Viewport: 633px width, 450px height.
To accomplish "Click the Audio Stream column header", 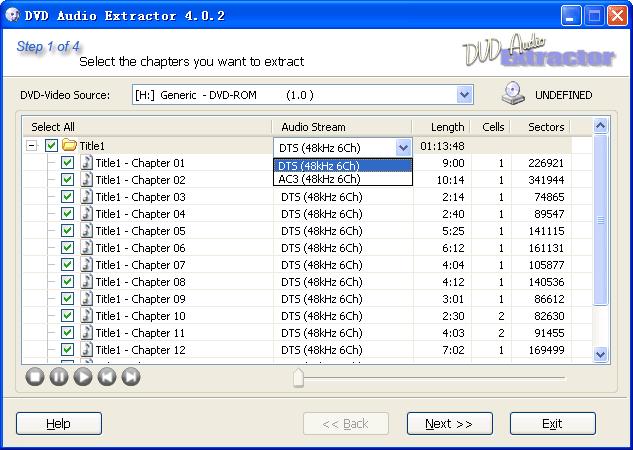I will click(x=342, y=127).
